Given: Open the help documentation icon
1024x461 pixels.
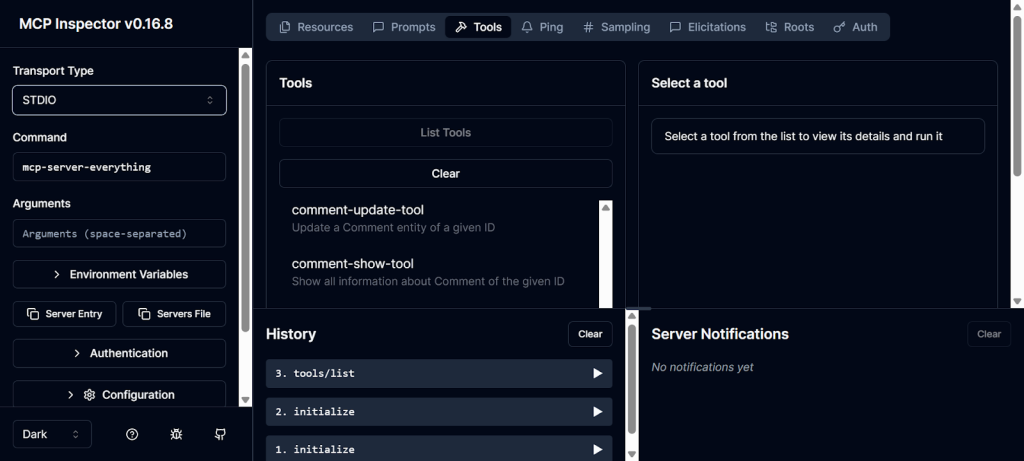Looking at the screenshot, I should click(x=132, y=434).
